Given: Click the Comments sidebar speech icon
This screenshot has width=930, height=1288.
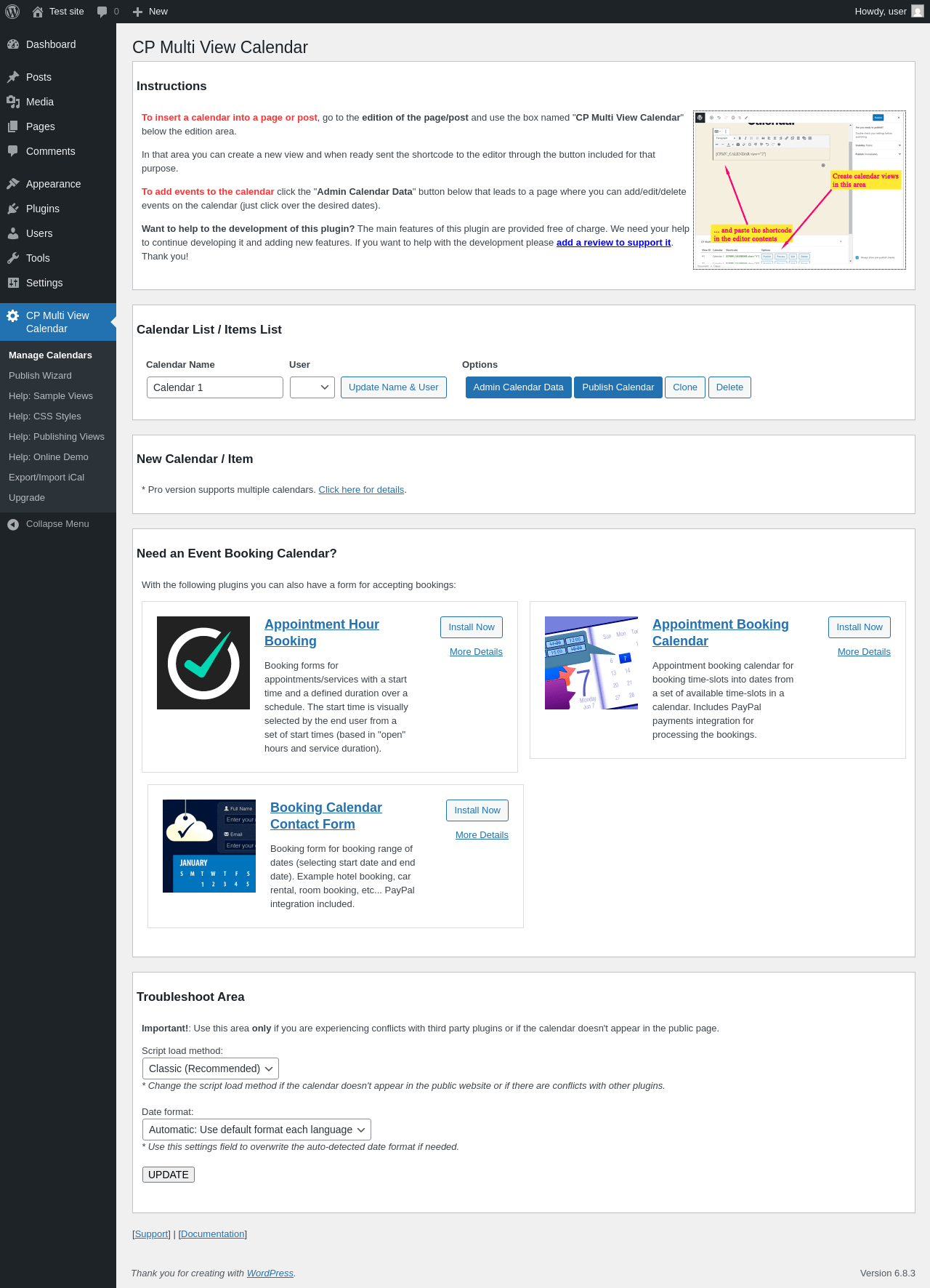Looking at the screenshot, I should click(x=13, y=151).
